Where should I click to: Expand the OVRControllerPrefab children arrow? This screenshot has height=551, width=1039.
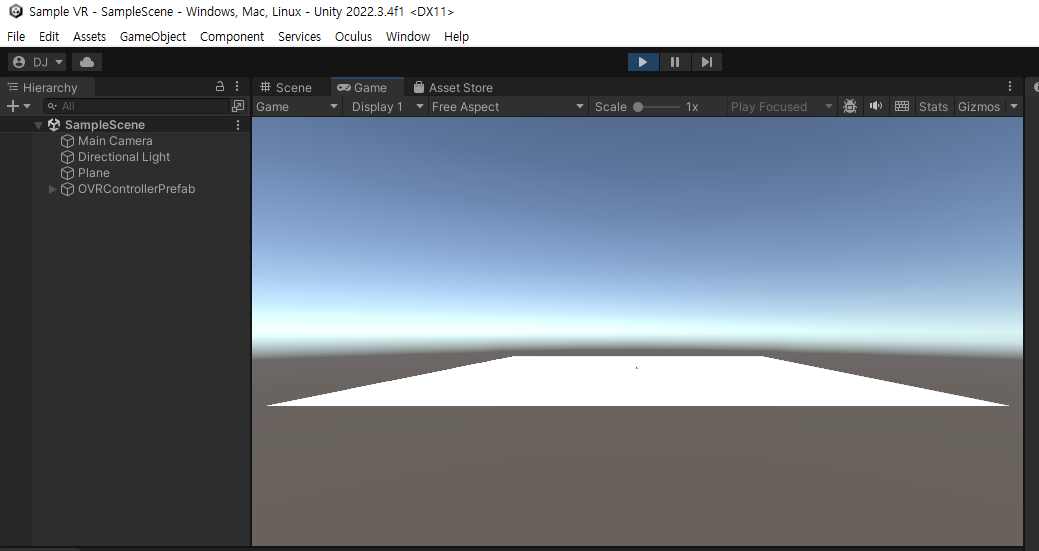52,189
